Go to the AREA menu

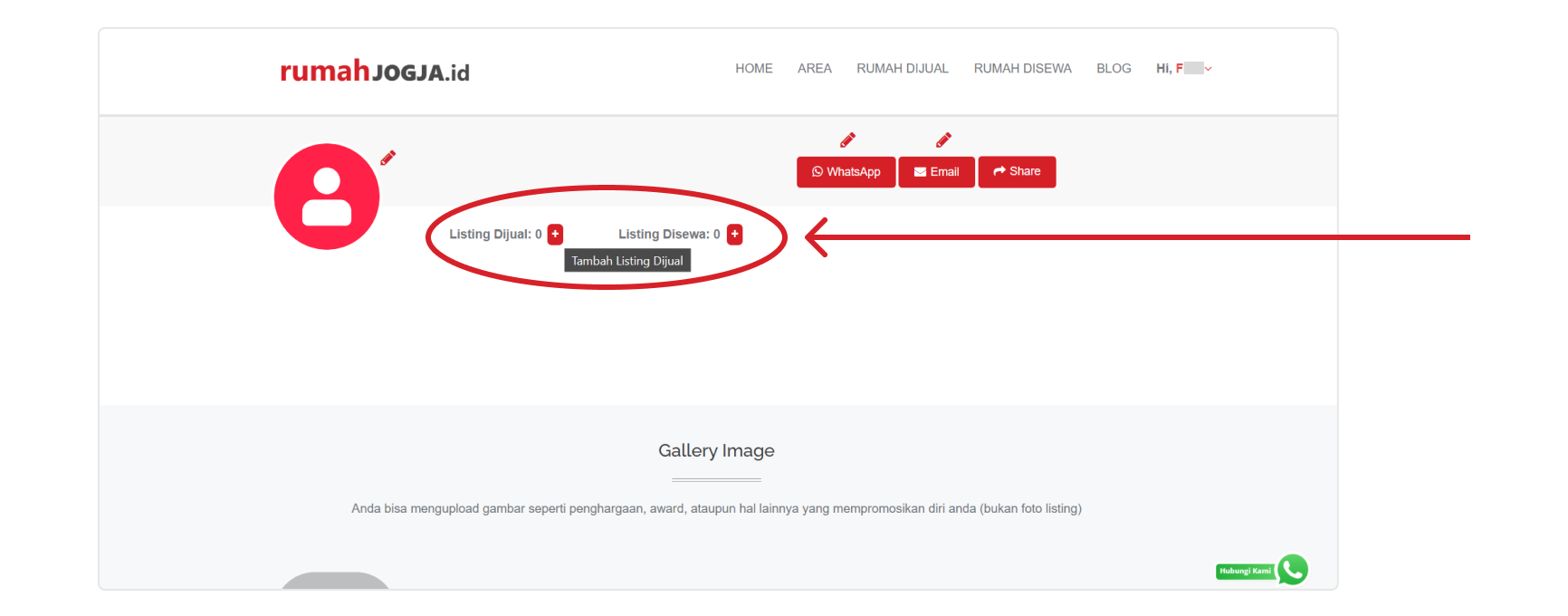(814, 69)
